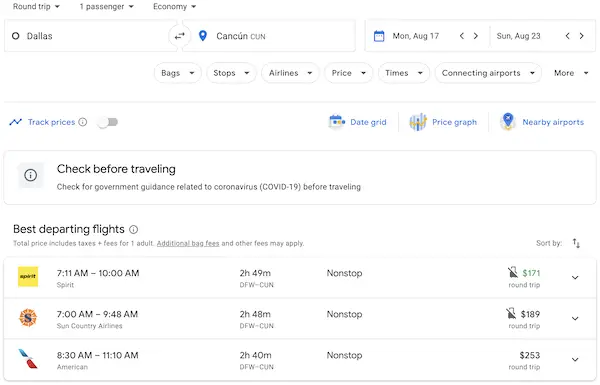The image size is (600, 385).
Task: Swap origin and destination cities
Action: pyautogui.click(x=179, y=36)
